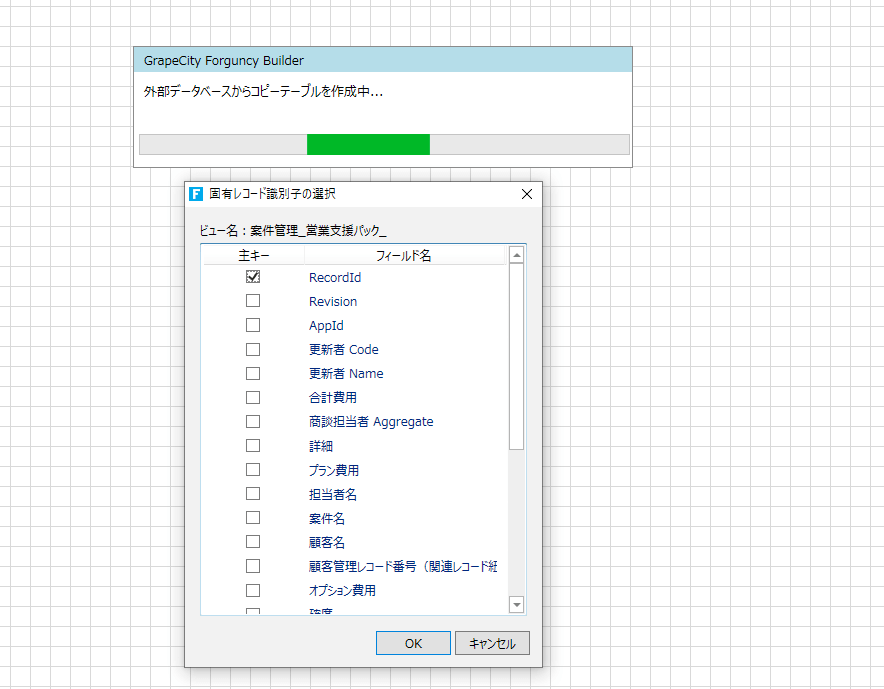Tick the 更新者 Code checkbox
This screenshot has width=884, height=689.
[253, 350]
